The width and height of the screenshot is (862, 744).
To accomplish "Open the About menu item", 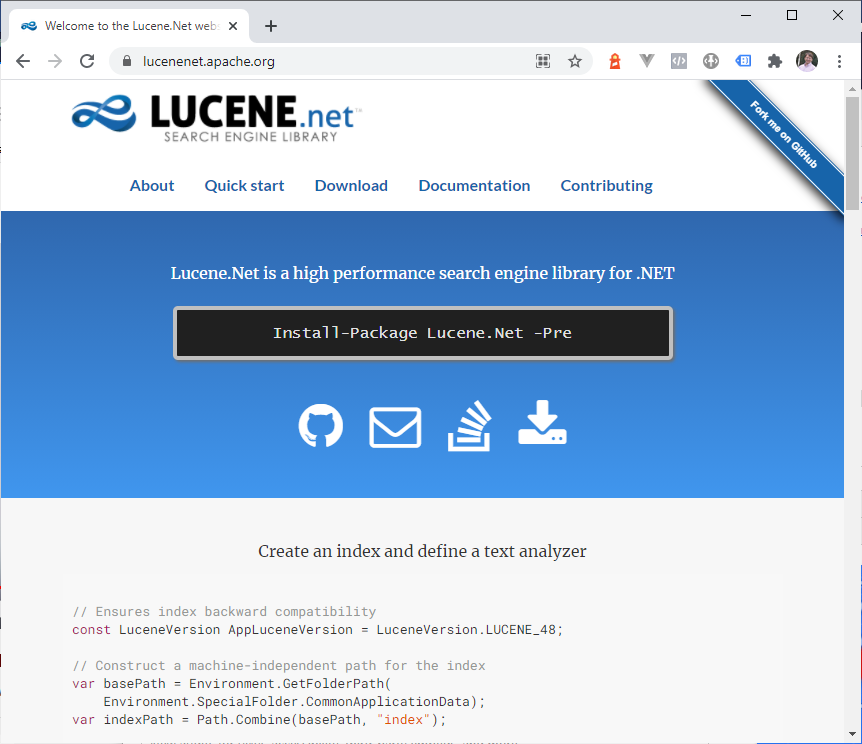I will pos(152,186).
